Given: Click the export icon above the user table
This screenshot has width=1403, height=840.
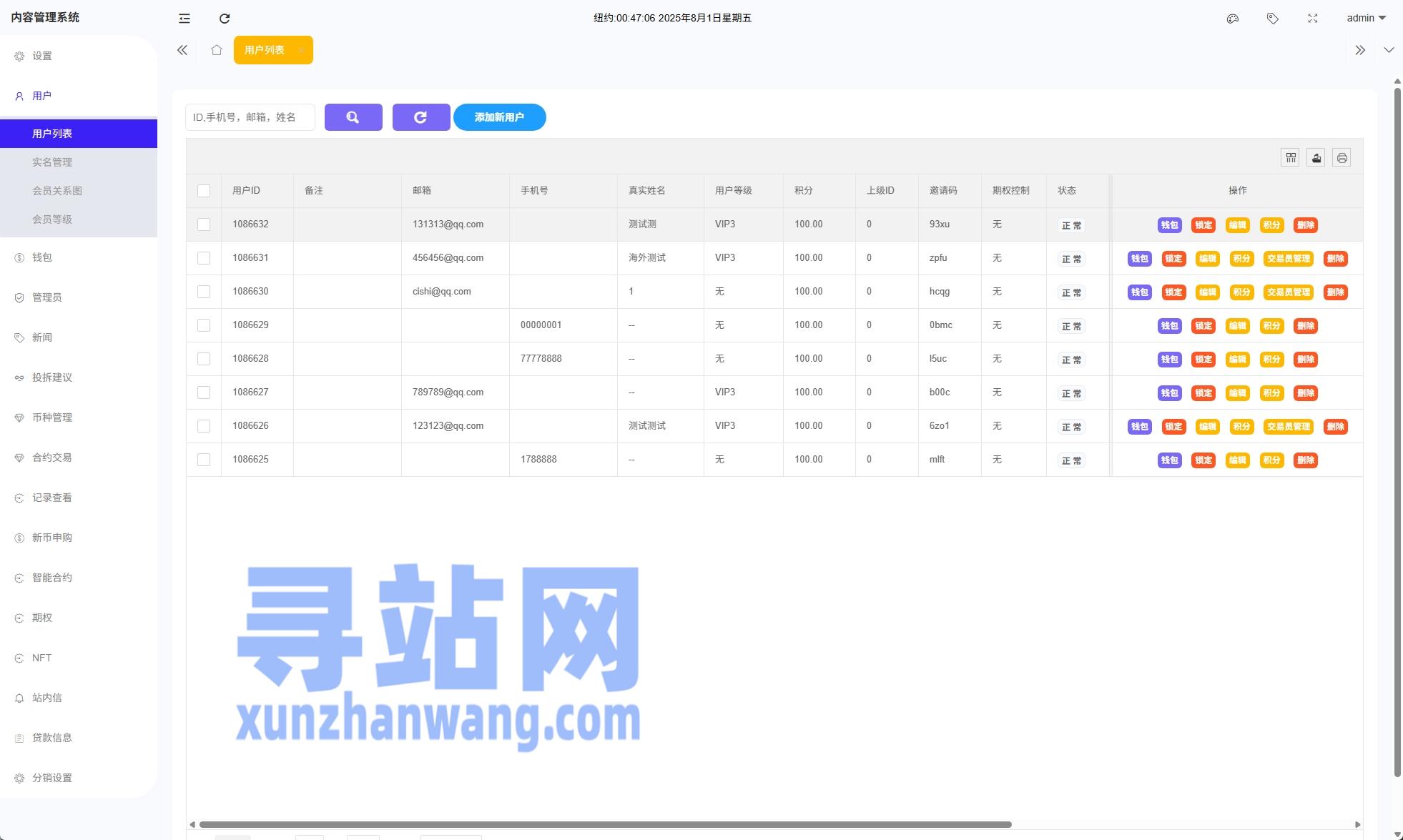Looking at the screenshot, I should point(1316,157).
